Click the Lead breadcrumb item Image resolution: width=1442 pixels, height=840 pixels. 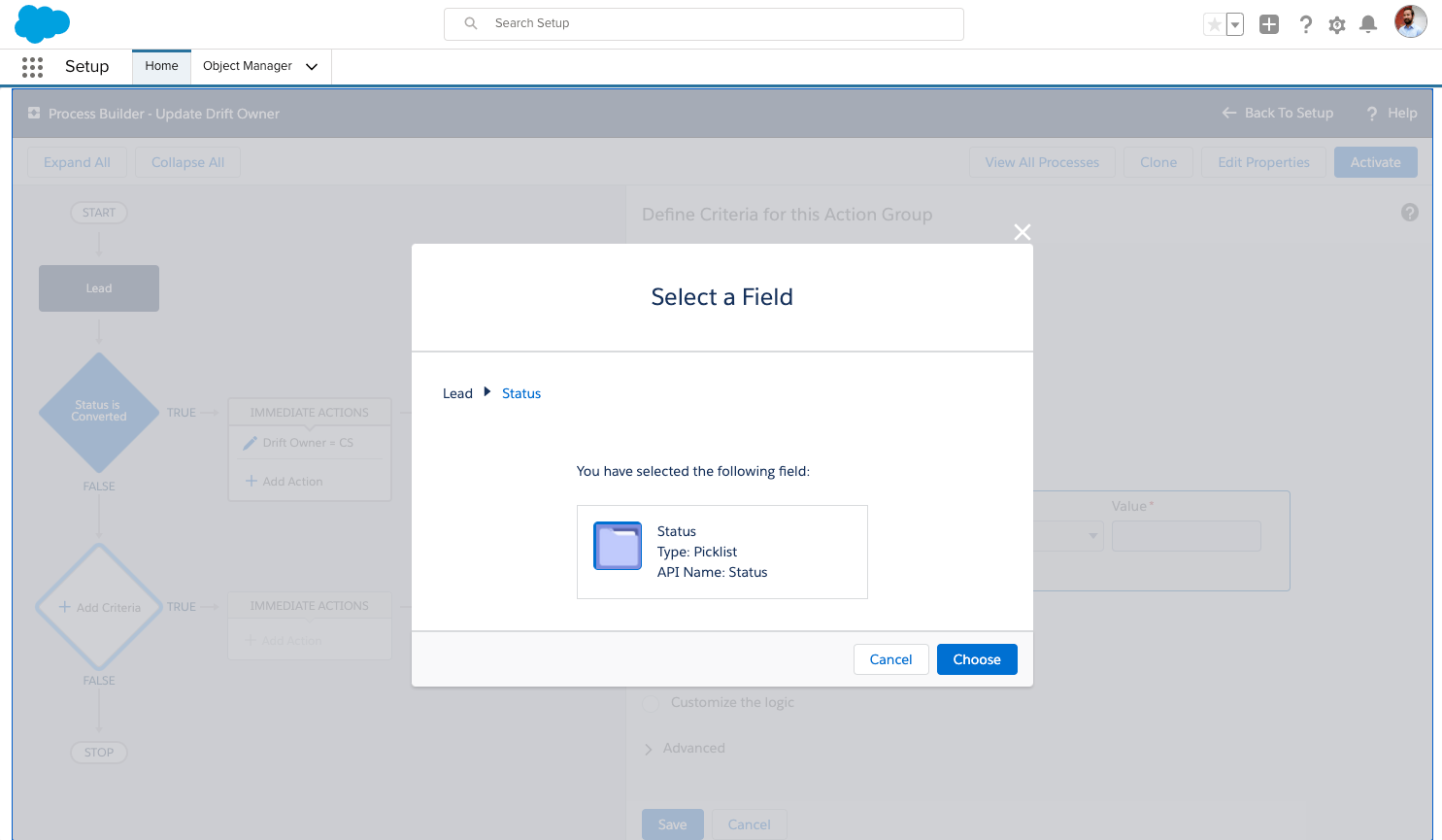tap(457, 393)
